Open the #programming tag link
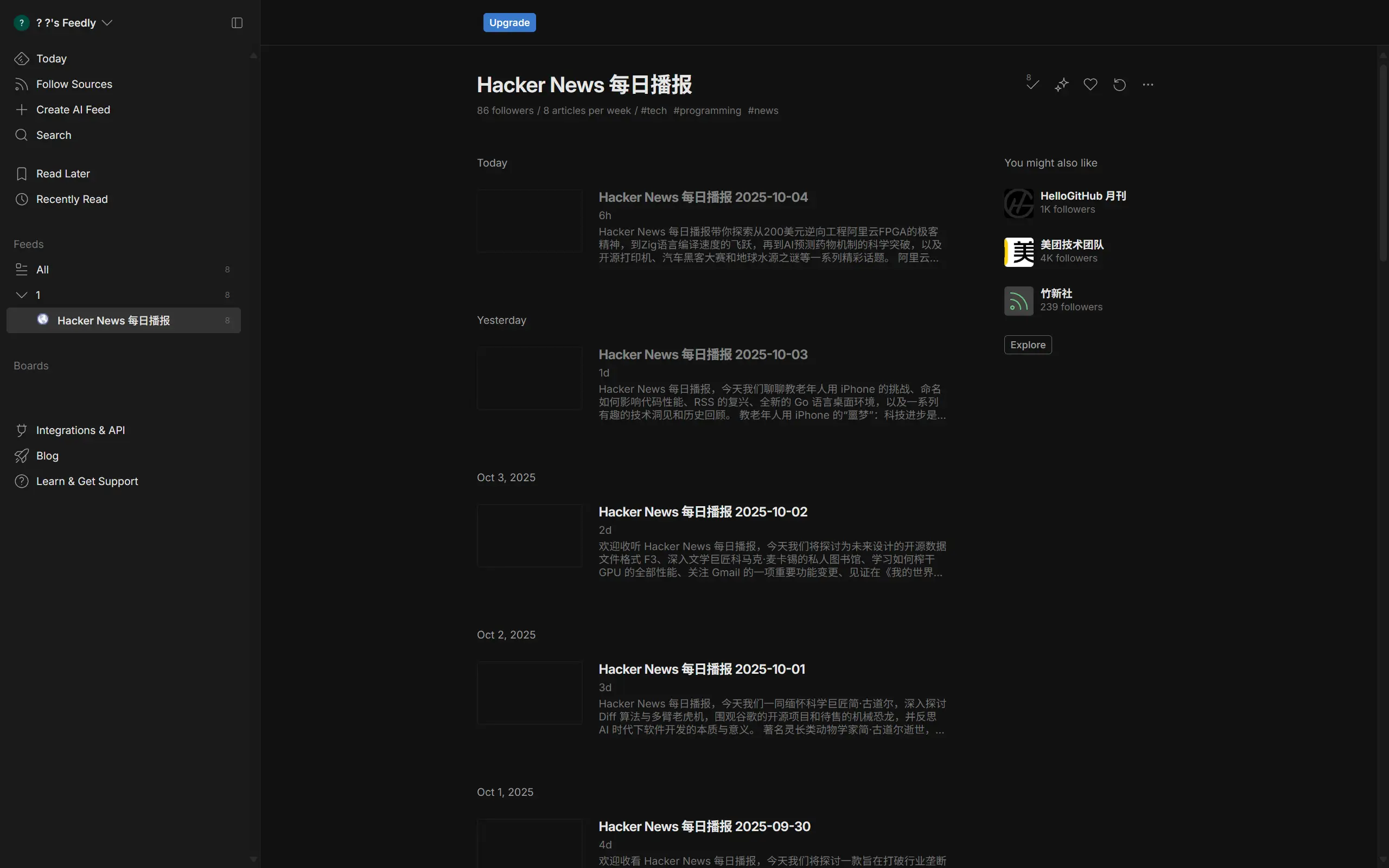Screen dimensions: 1389x868 [x=706, y=110]
